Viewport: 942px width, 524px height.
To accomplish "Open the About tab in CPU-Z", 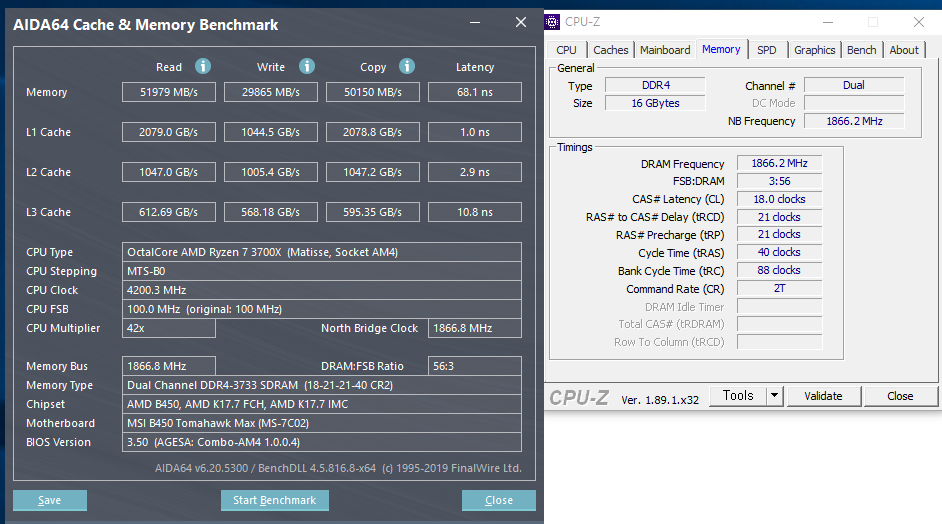I will (904, 50).
